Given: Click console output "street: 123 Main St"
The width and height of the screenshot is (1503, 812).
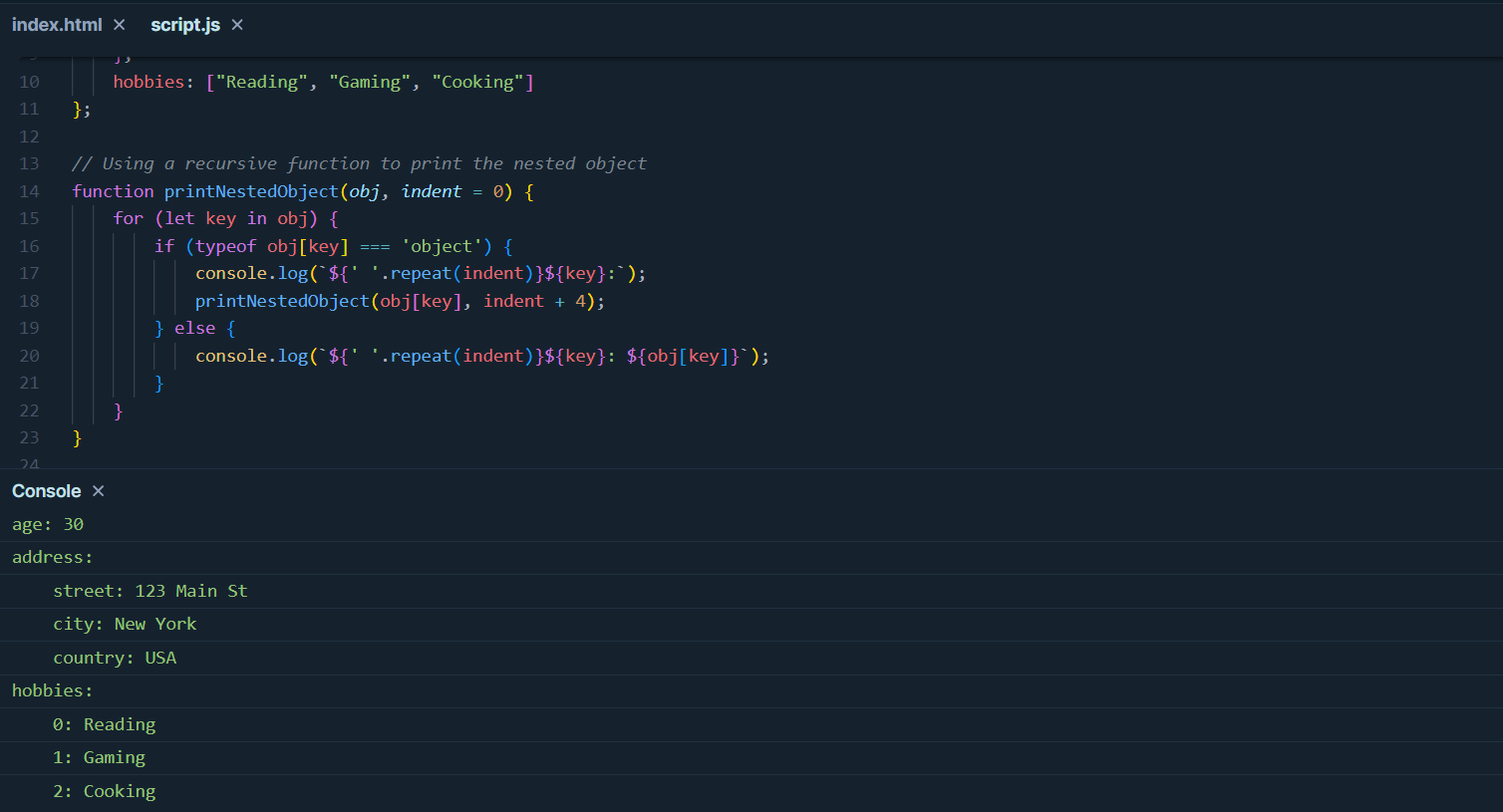Looking at the screenshot, I should tap(150, 591).
